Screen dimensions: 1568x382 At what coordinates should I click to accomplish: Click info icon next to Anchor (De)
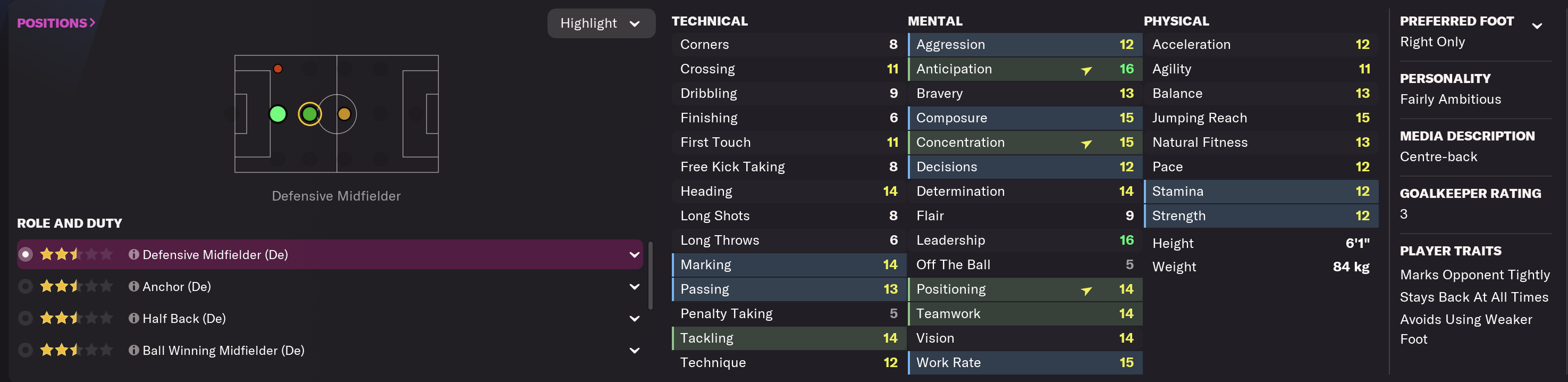[x=133, y=286]
